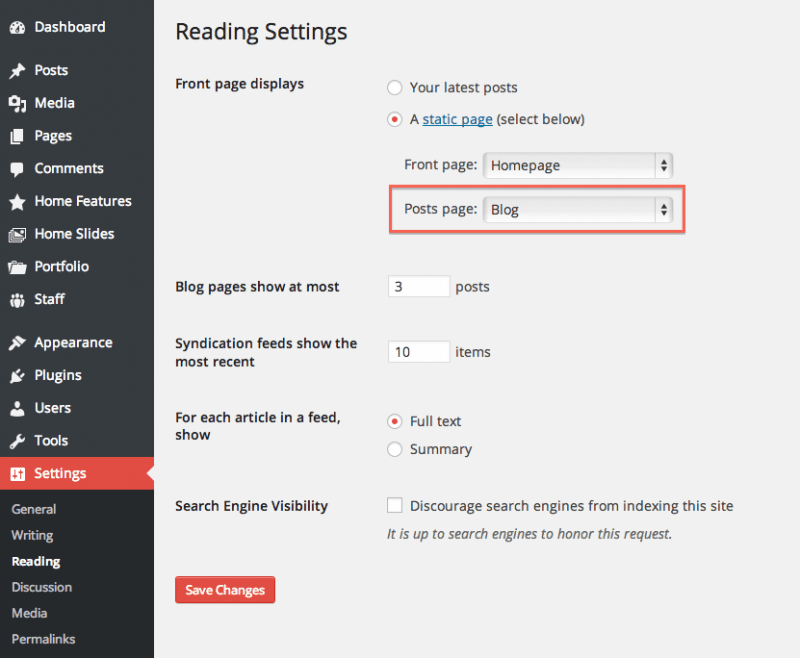The image size is (800, 658).
Task: Check 'Discourage search engines' checkbox
Action: 394,505
